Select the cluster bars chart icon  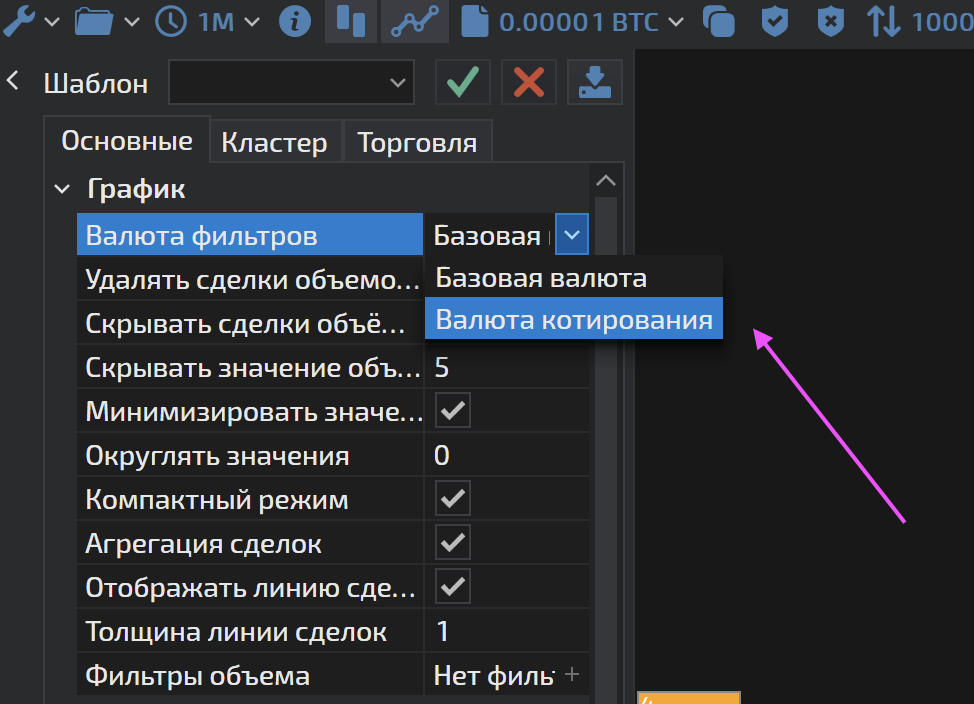coord(350,21)
